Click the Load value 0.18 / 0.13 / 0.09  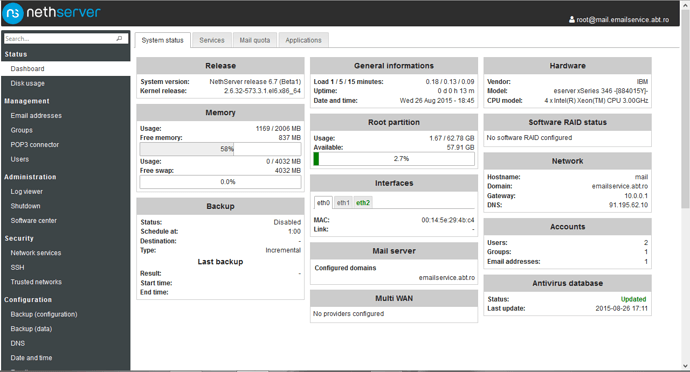450,81
